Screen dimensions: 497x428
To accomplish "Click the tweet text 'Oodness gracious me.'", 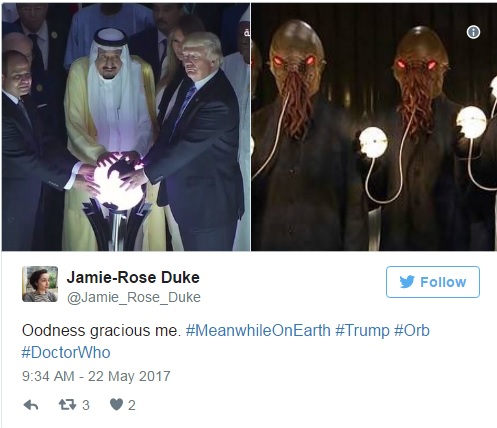I will click(101, 331).
